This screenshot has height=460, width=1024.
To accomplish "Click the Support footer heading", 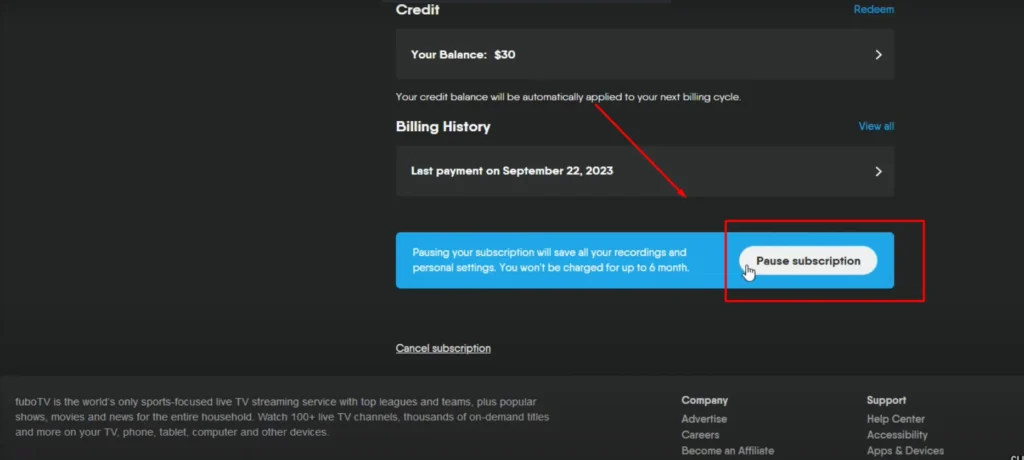I will coord(886,400).
